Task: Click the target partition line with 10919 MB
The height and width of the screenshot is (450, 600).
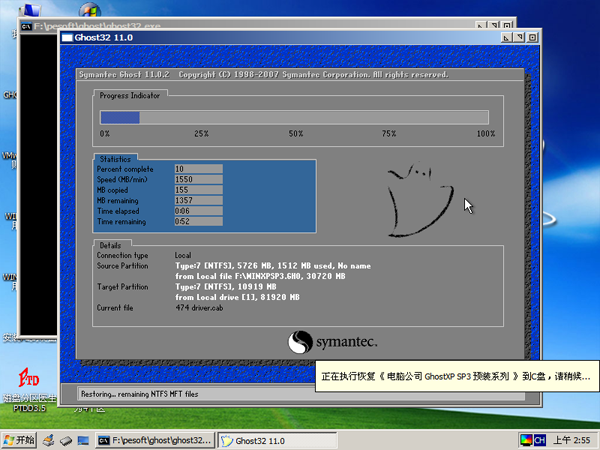Action: coord(226,287)
